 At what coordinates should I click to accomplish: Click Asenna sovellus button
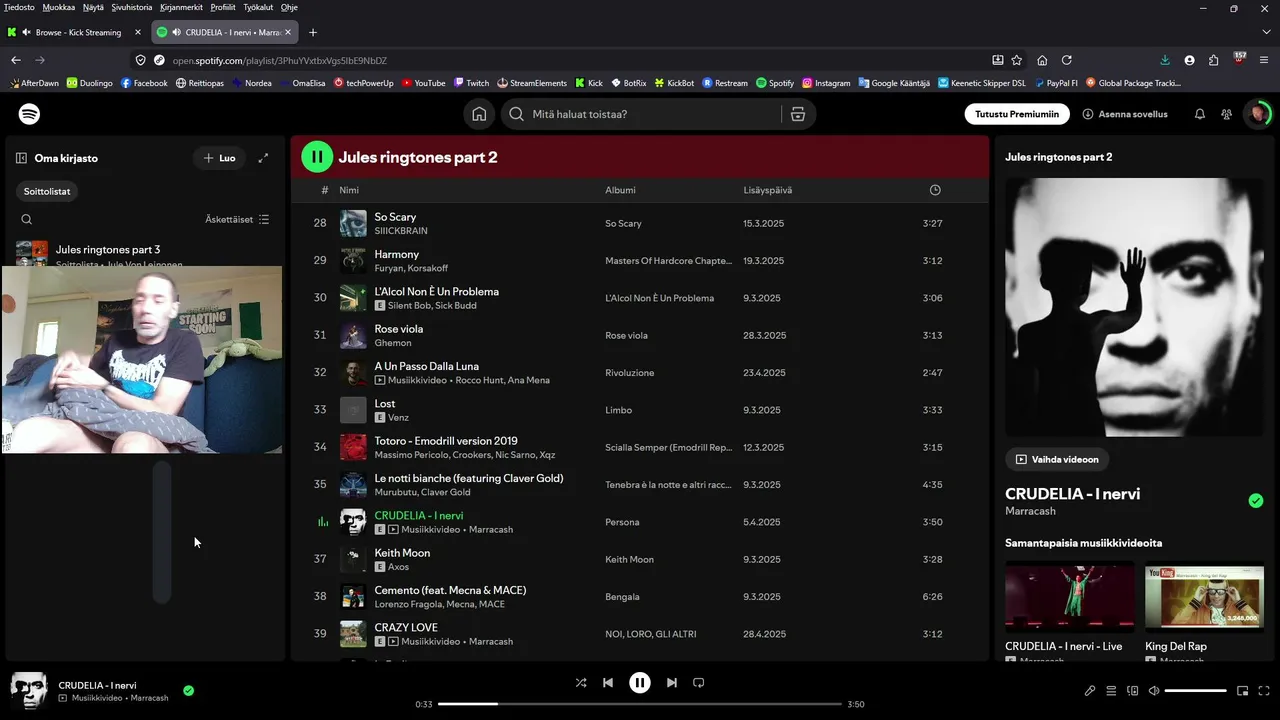(1125, 114)
